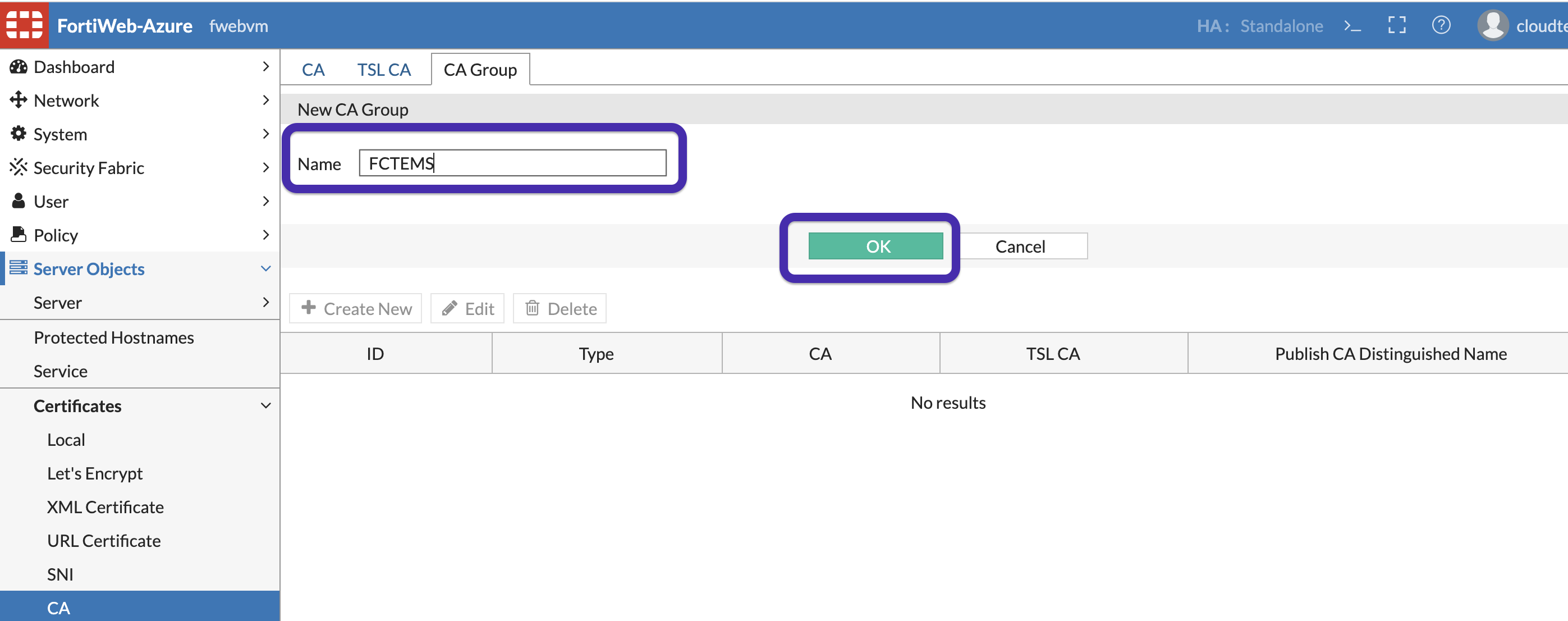Click the Edit button in toolbar
The height and width of the screenshot is (621, 1568).
pyautogui.click(x=468, y=308)
